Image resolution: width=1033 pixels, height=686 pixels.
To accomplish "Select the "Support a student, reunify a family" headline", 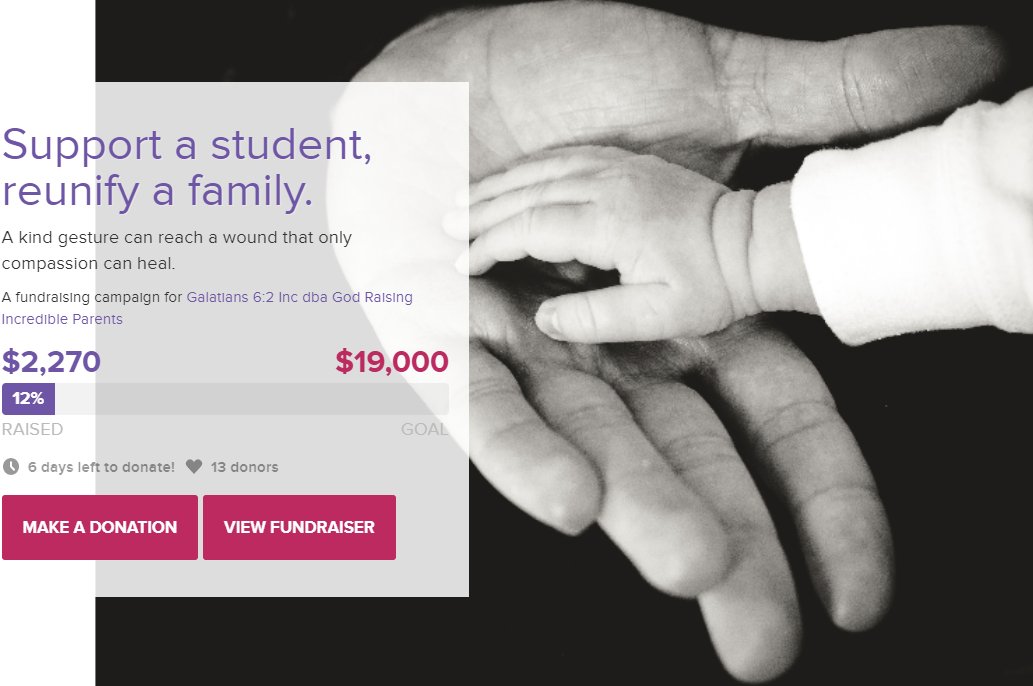I will (187, 167).
